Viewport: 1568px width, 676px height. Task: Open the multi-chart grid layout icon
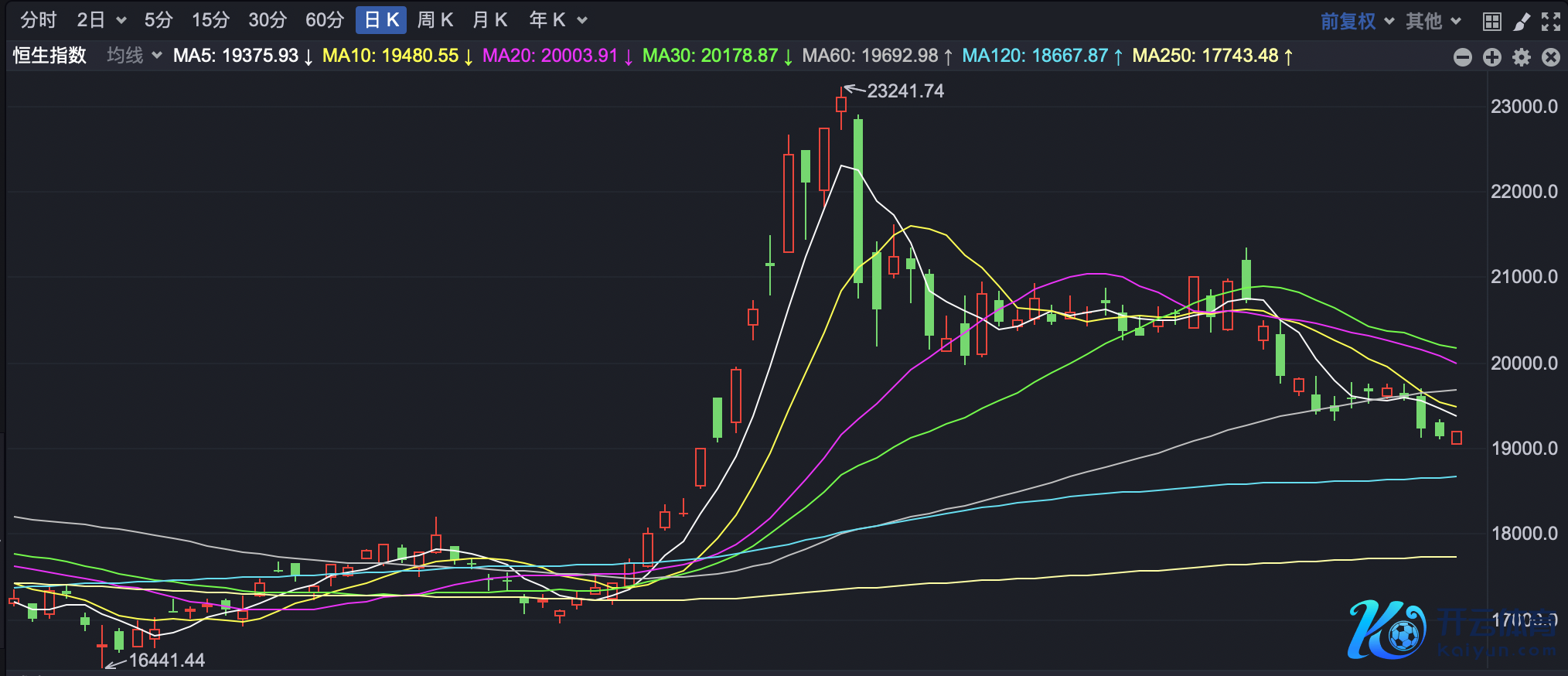coord(1491,21)
